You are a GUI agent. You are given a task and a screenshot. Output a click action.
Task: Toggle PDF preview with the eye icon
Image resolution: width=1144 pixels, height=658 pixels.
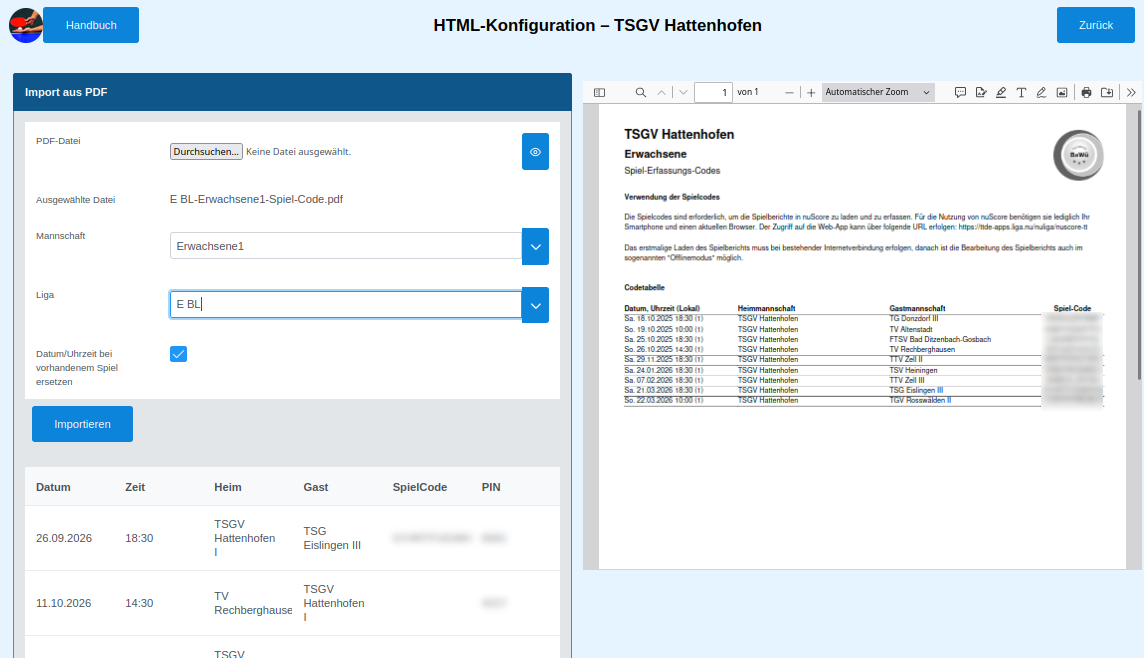(x=535, y=152)
